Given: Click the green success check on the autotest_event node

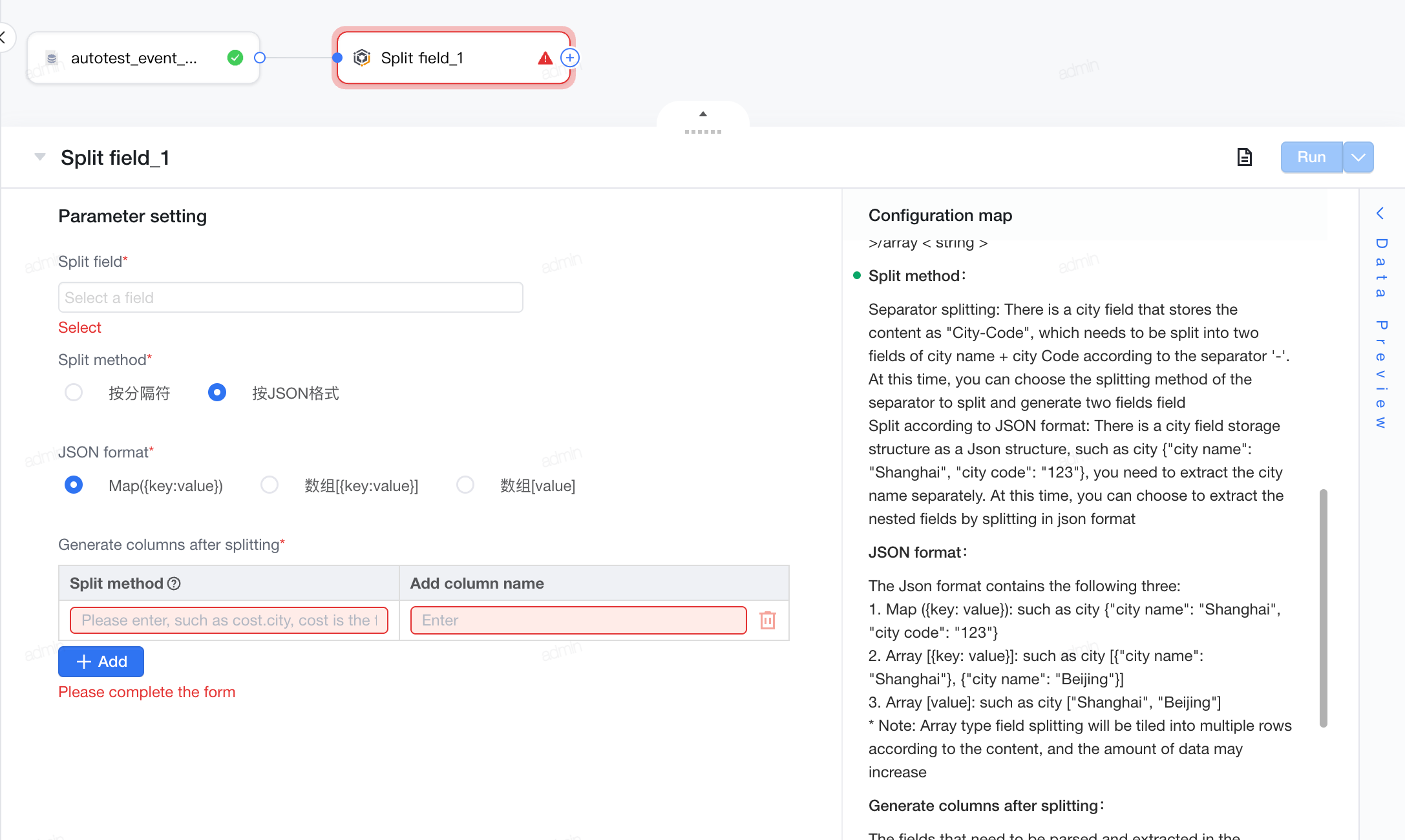Looking at the screenshot, I should tap(235, 58).
